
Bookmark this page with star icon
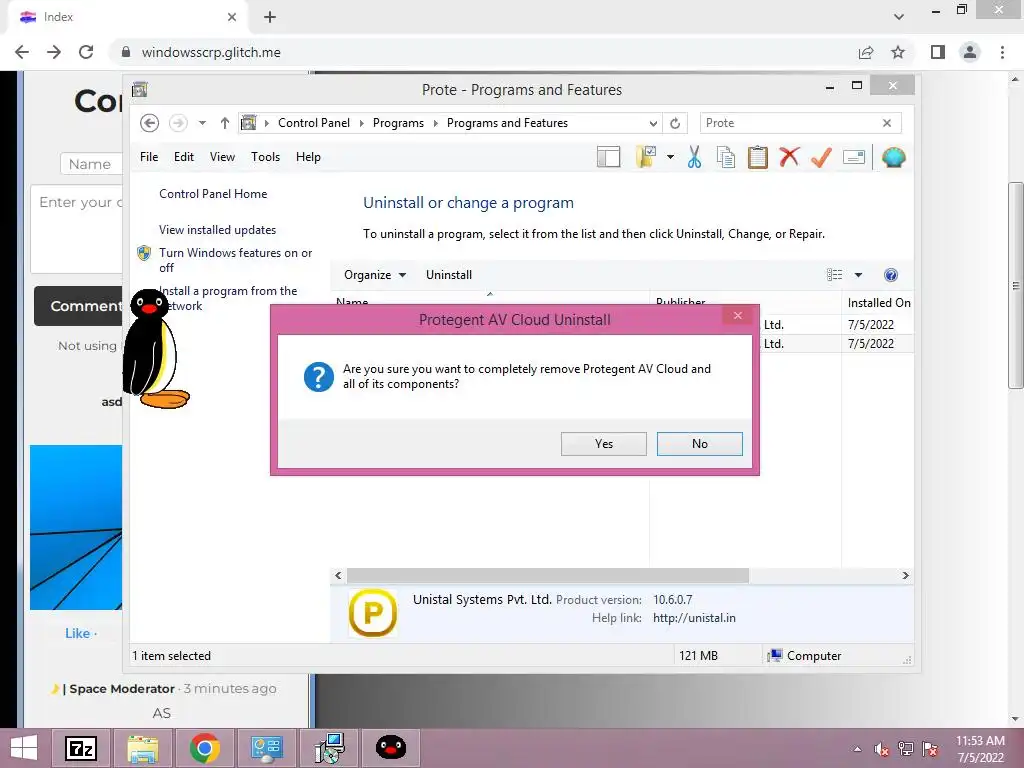898,52
